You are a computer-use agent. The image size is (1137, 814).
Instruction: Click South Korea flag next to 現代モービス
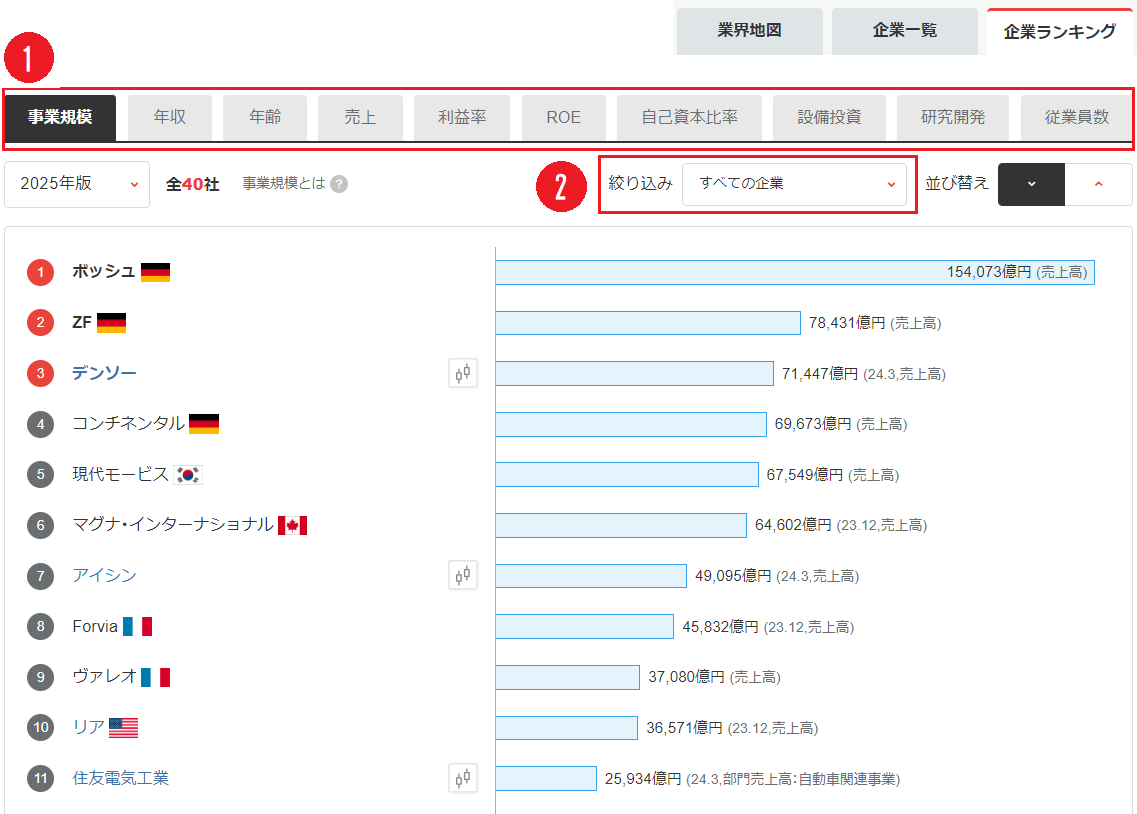click(x=189, y=475)
